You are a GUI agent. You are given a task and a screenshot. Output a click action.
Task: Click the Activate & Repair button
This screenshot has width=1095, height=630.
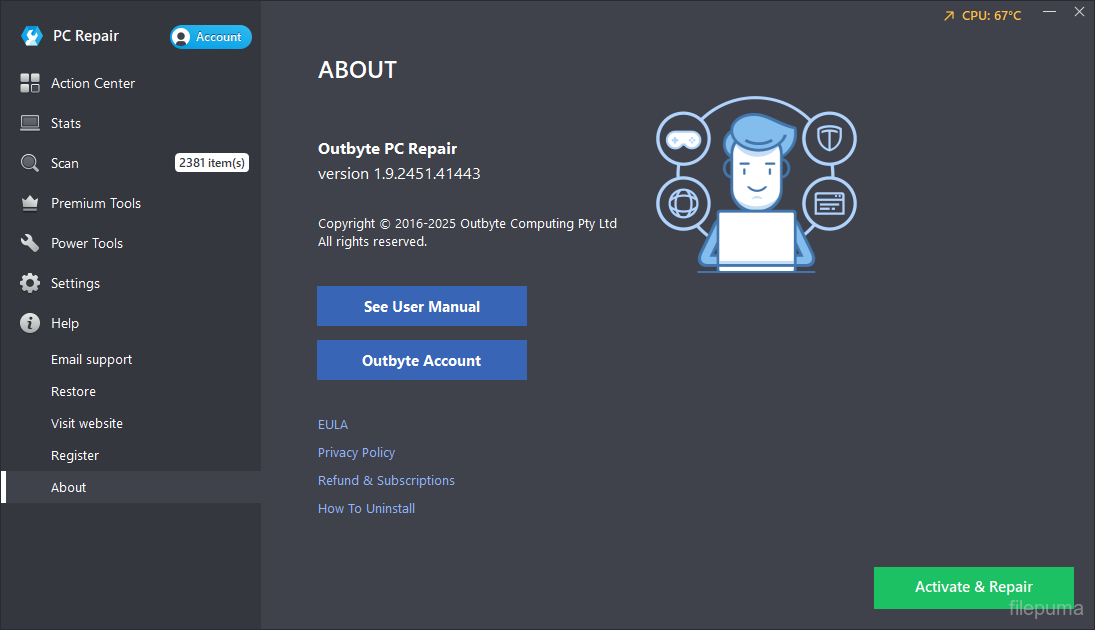point(973,588)
